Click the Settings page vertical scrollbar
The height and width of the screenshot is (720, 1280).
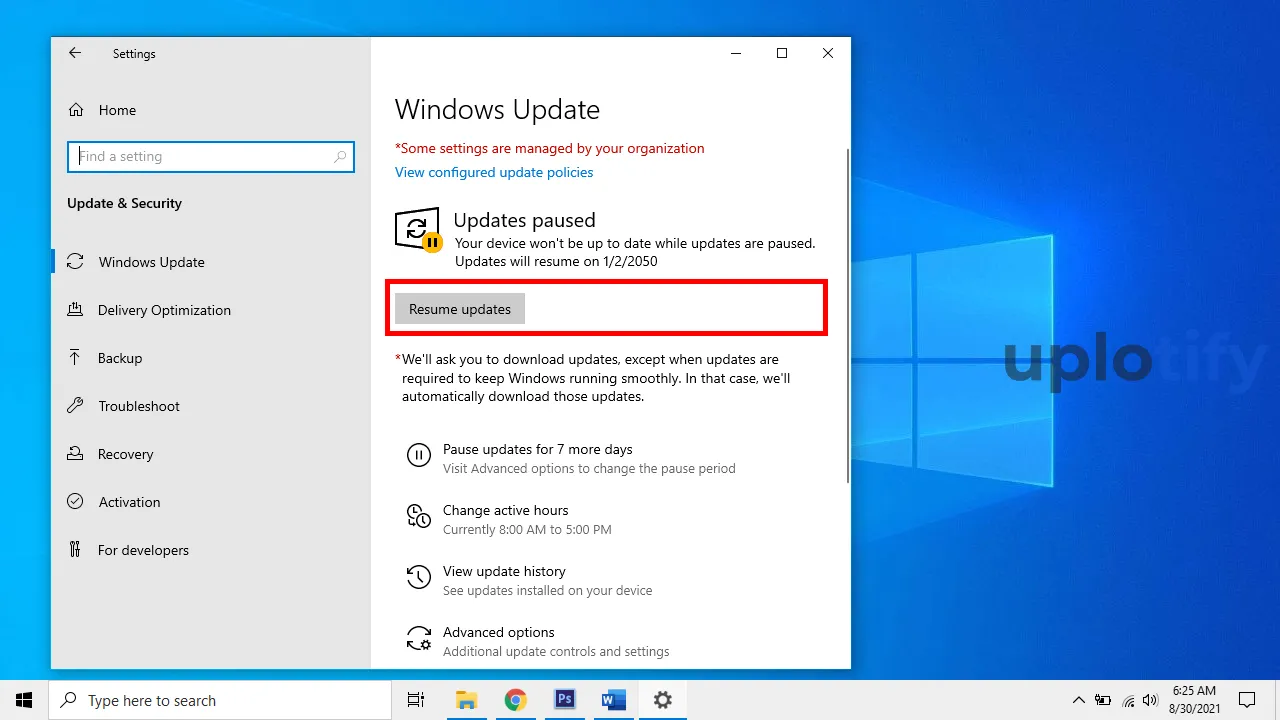(x=848, y=315)
